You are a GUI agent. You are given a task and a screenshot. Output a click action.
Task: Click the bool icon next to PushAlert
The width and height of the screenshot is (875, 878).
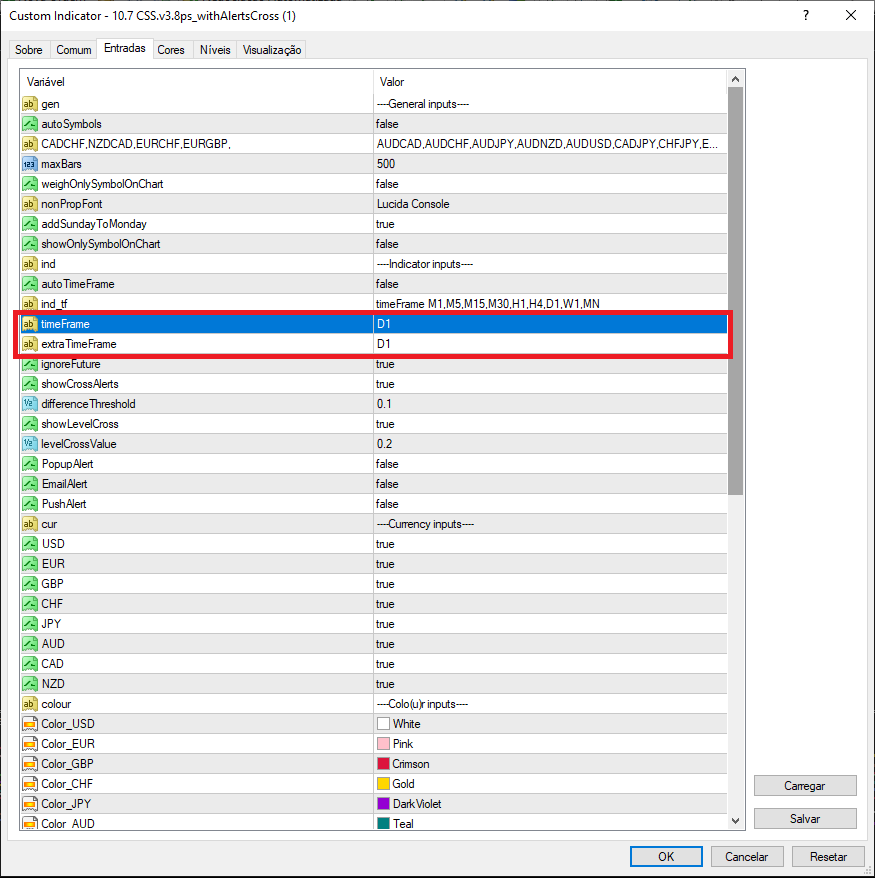30,504
